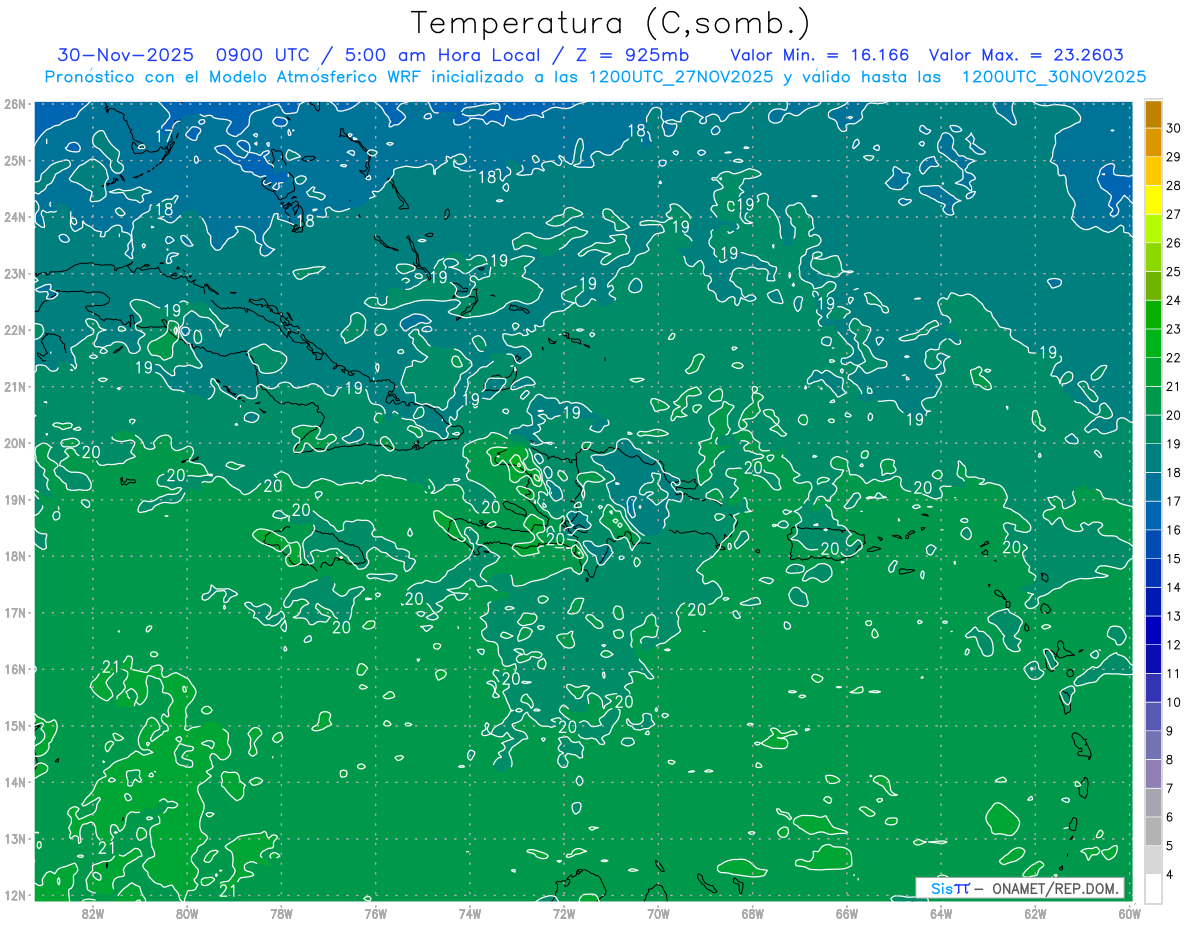Click the purple legend swatch beside 7
Viewport: 1200px width, 927px height.
1154,774
